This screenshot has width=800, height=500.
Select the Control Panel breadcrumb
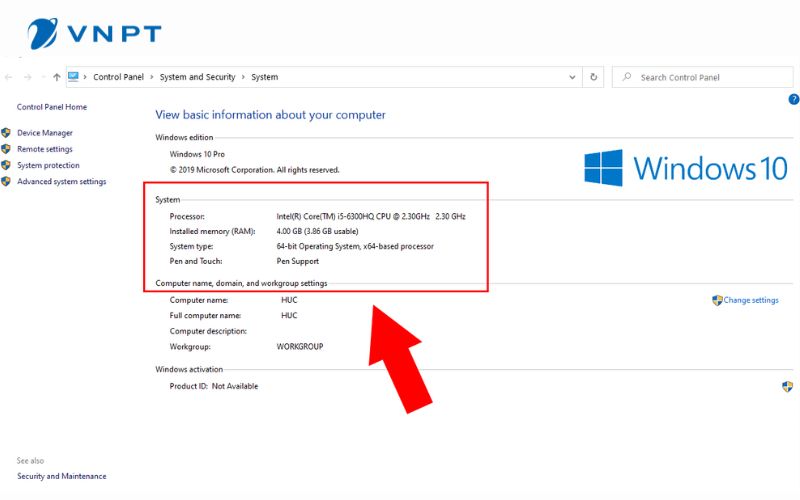(118, 77)
